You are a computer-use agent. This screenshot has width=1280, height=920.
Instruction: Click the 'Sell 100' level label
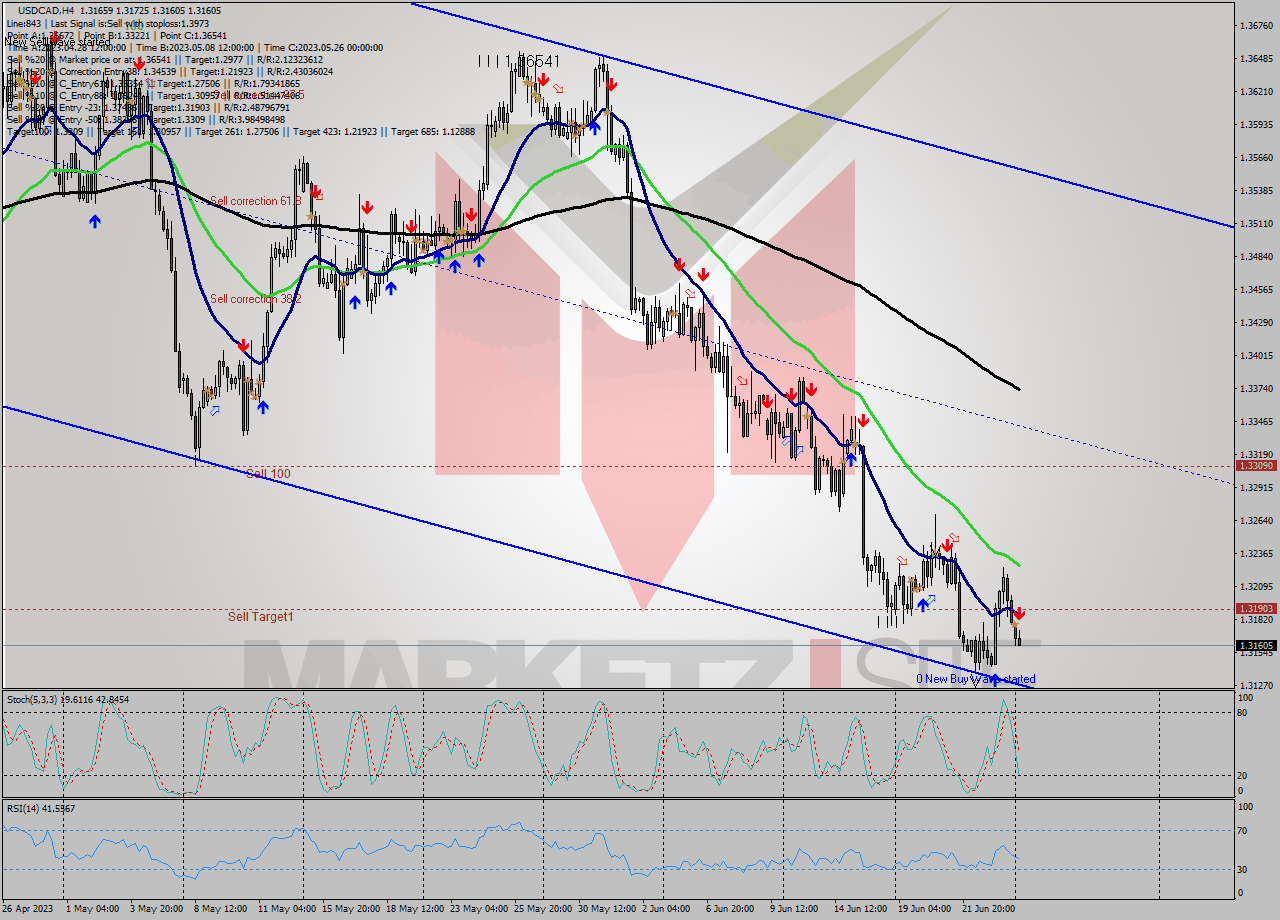click(x=268, y=473)
